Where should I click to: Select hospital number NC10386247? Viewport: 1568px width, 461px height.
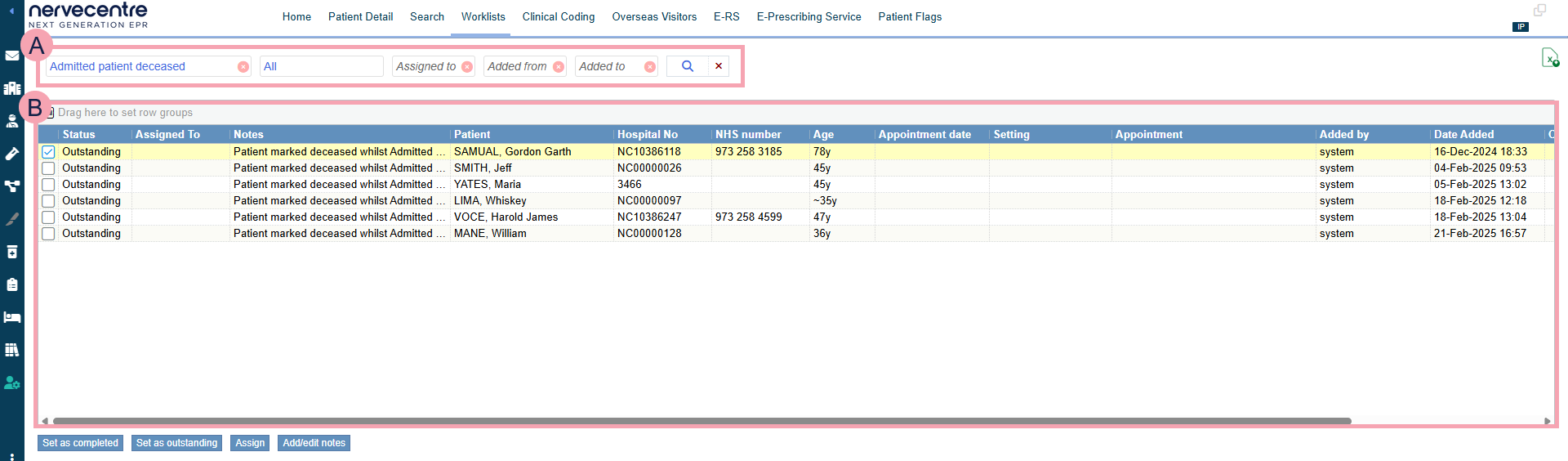(649, 217)
